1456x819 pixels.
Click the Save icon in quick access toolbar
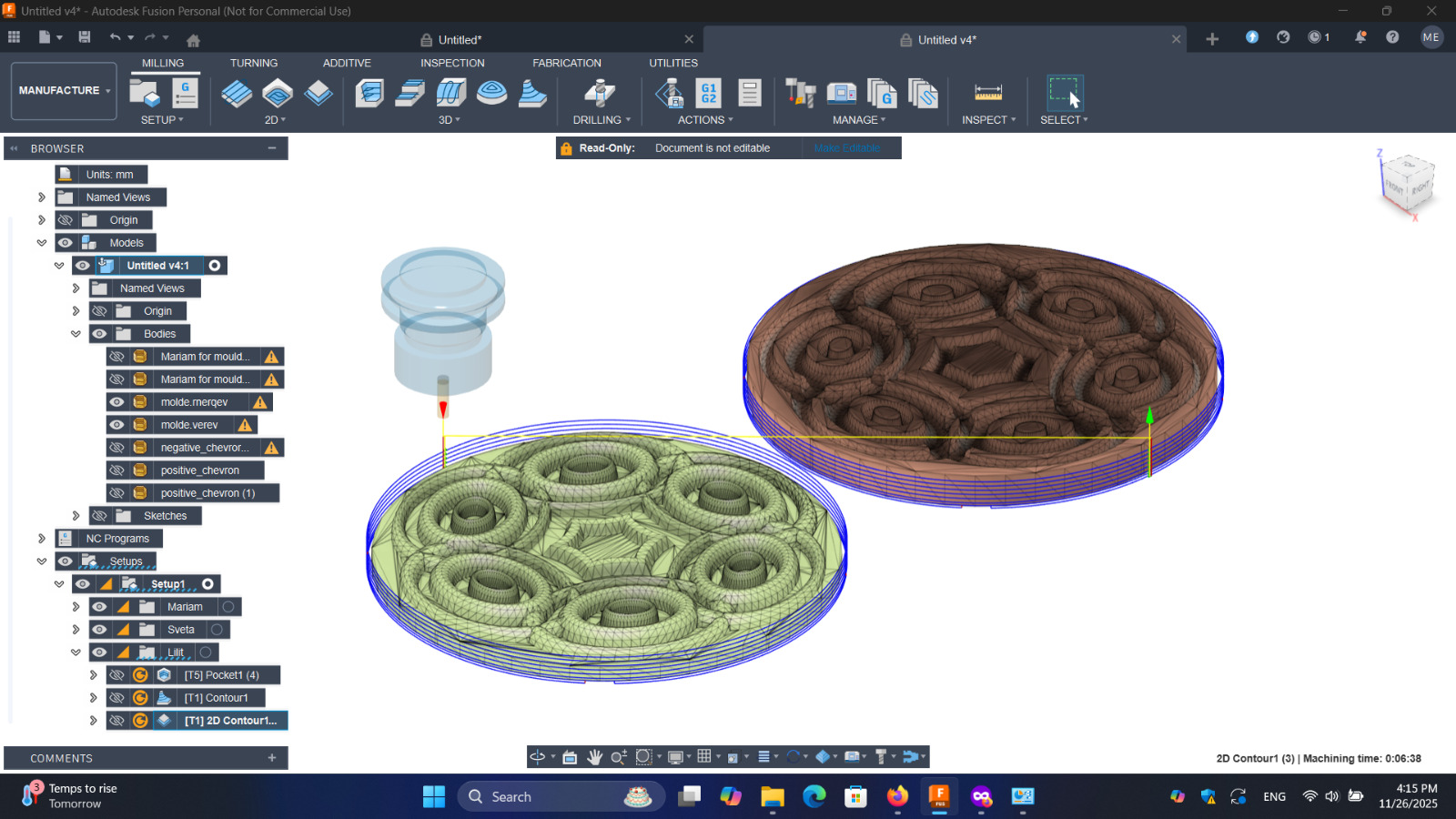point(85,37)
